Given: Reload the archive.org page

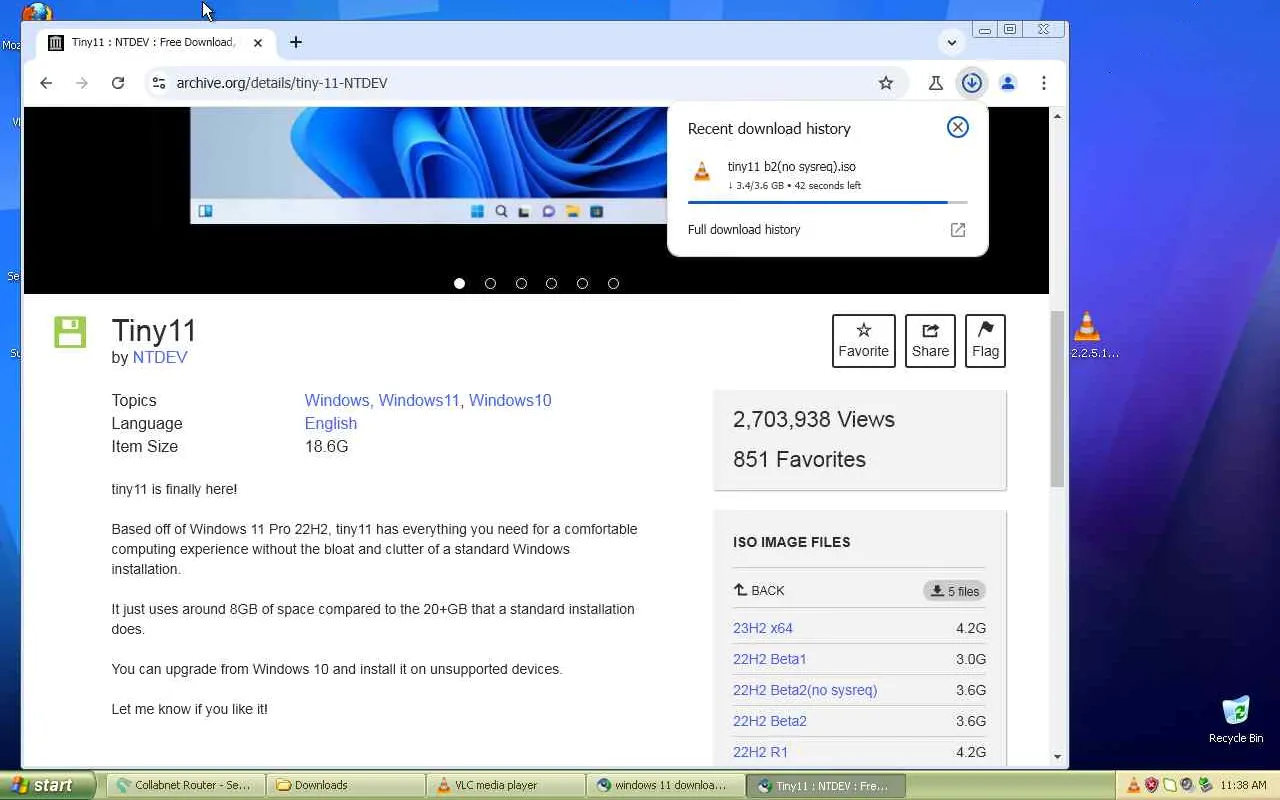Looking at the screenshot, I should [x=118, y=83].
